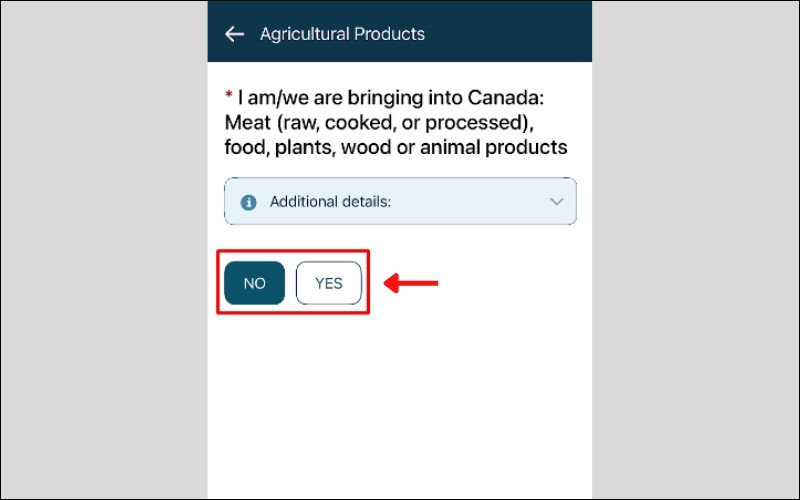This screenshot has width=800, height=500.
Task: Click the word "Meat" in the question
Action: [x=246, y=123]
